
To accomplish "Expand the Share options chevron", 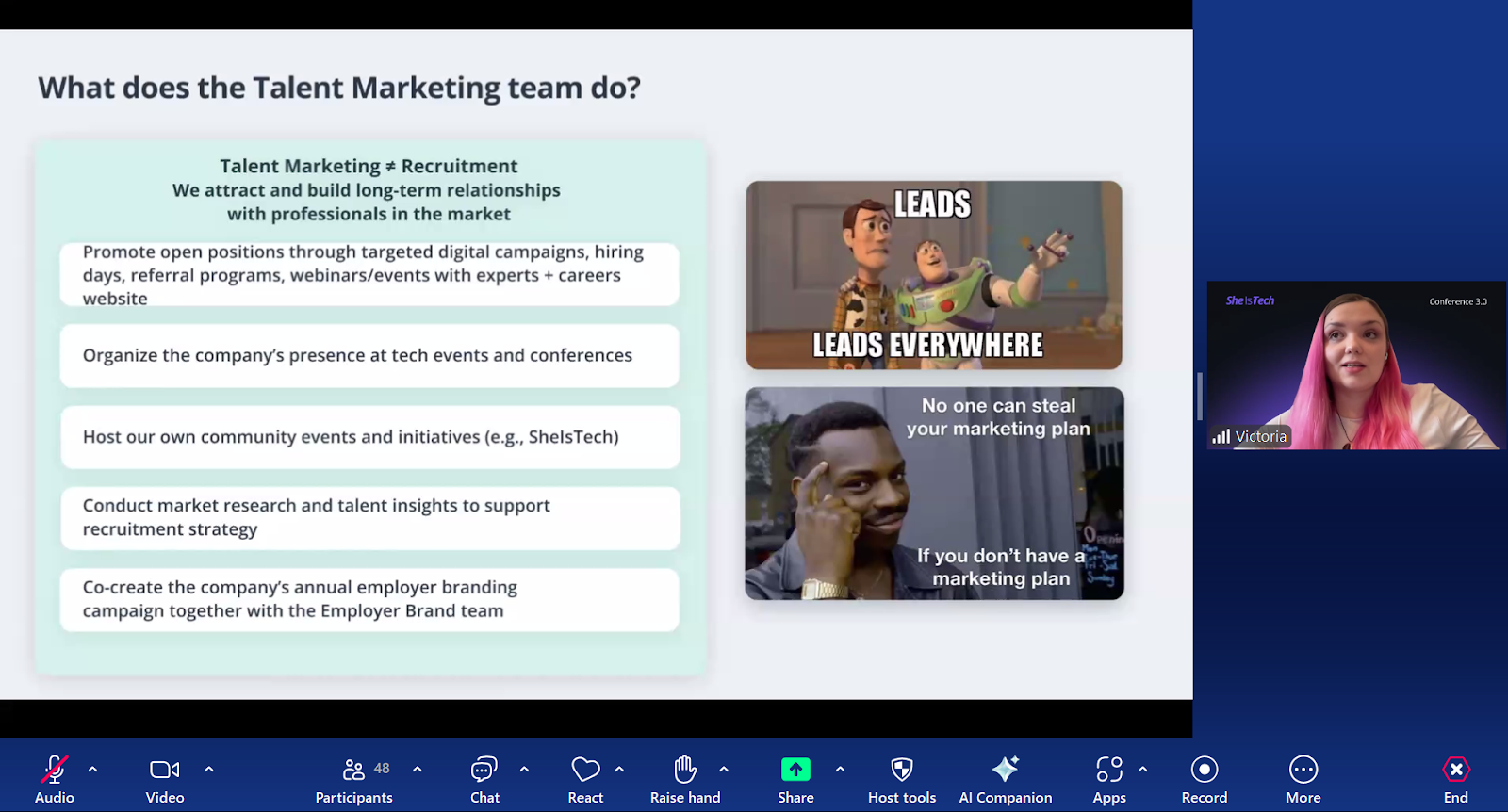I will pos(840,770).
